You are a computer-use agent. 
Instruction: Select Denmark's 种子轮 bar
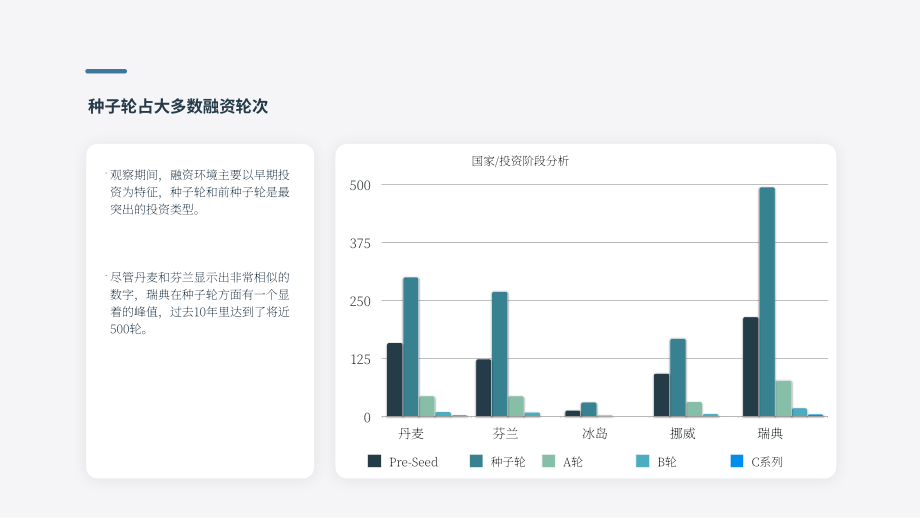[411, 347]
